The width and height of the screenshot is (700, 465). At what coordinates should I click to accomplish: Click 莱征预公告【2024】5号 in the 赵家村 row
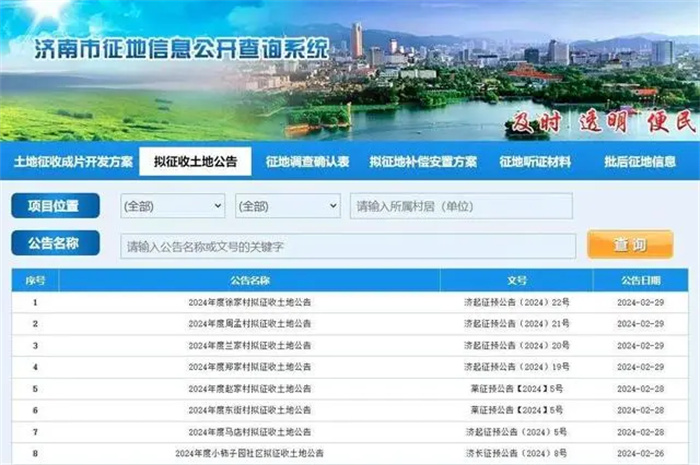pyautogui.click(x=517, y=389)
